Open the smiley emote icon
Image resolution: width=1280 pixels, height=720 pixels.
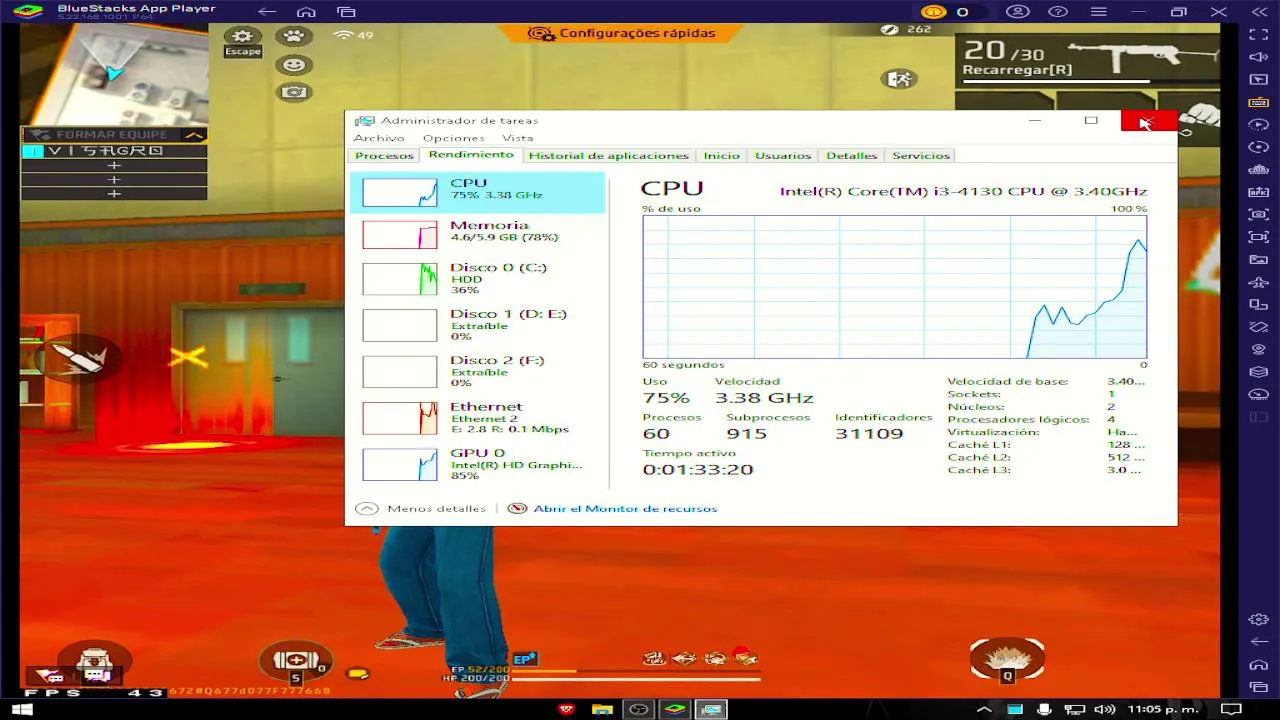[293, 64]
